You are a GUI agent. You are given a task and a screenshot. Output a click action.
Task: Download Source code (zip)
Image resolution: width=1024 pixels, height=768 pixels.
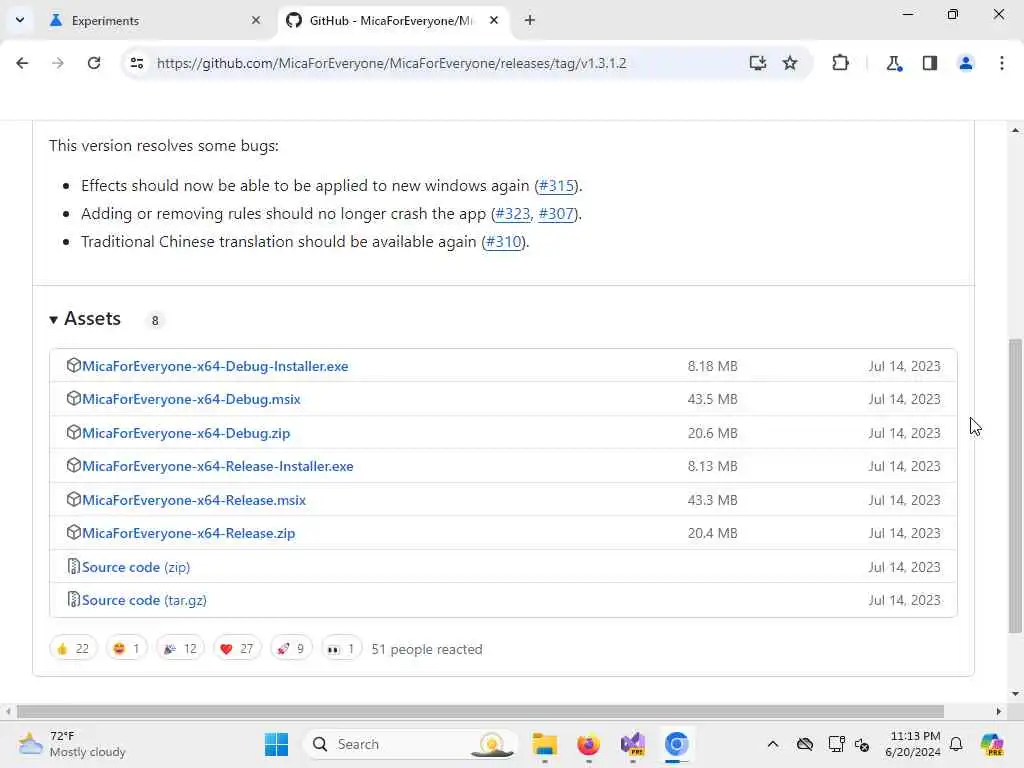point(136,568)
